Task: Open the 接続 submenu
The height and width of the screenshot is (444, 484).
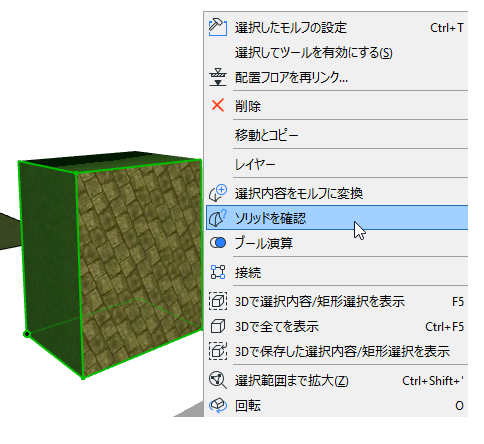Action: (337, 272)
